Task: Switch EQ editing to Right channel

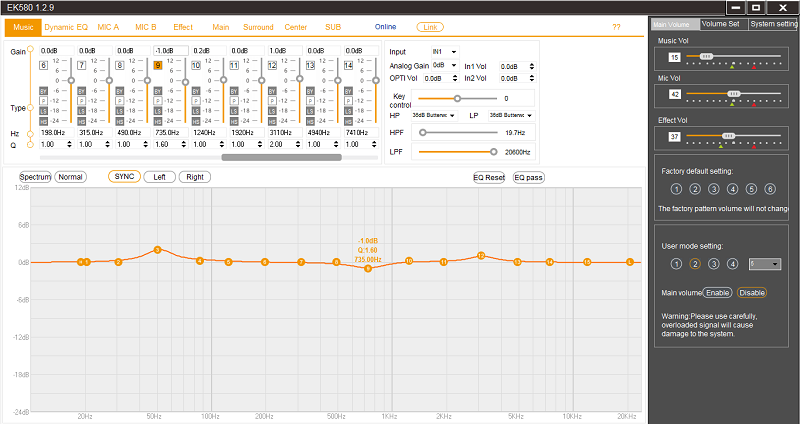Action: [x=195, y=177]
